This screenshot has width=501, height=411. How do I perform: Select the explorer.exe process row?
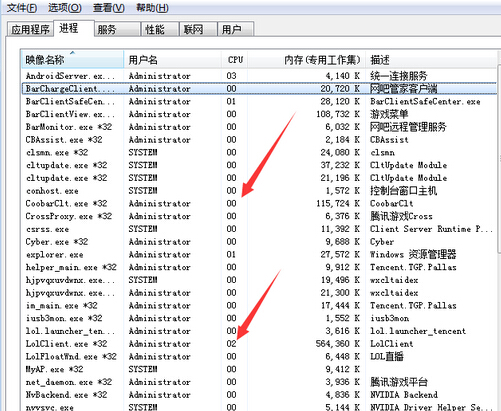coord(259,254)
